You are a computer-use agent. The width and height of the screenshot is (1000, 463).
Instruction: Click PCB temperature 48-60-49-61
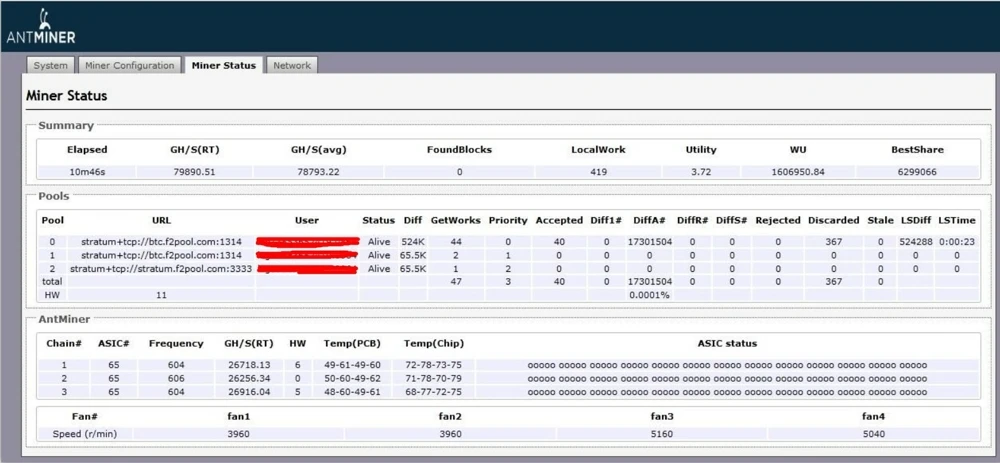click(352, 392)
